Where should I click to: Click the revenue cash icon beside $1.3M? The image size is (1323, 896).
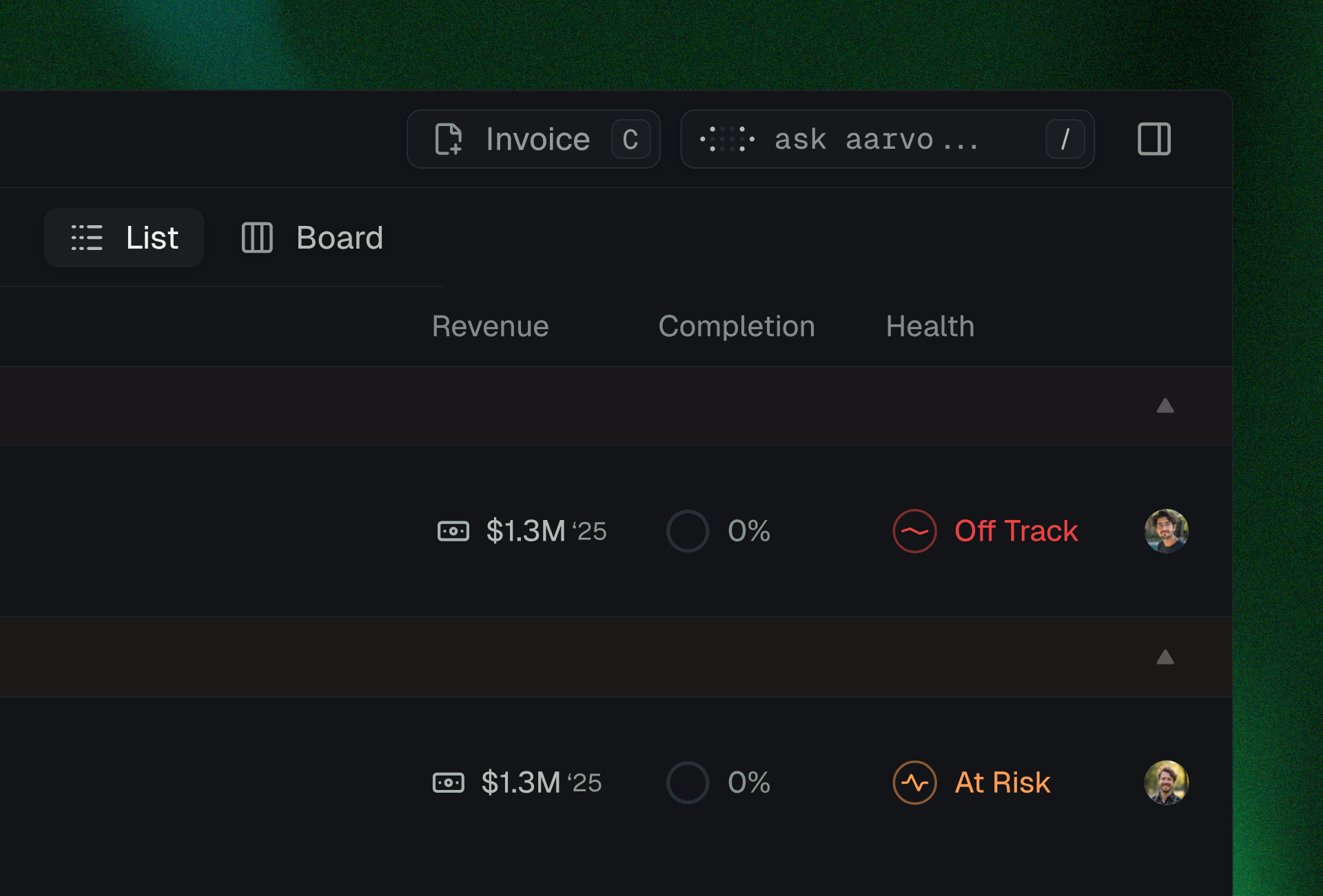click(453, 530)
